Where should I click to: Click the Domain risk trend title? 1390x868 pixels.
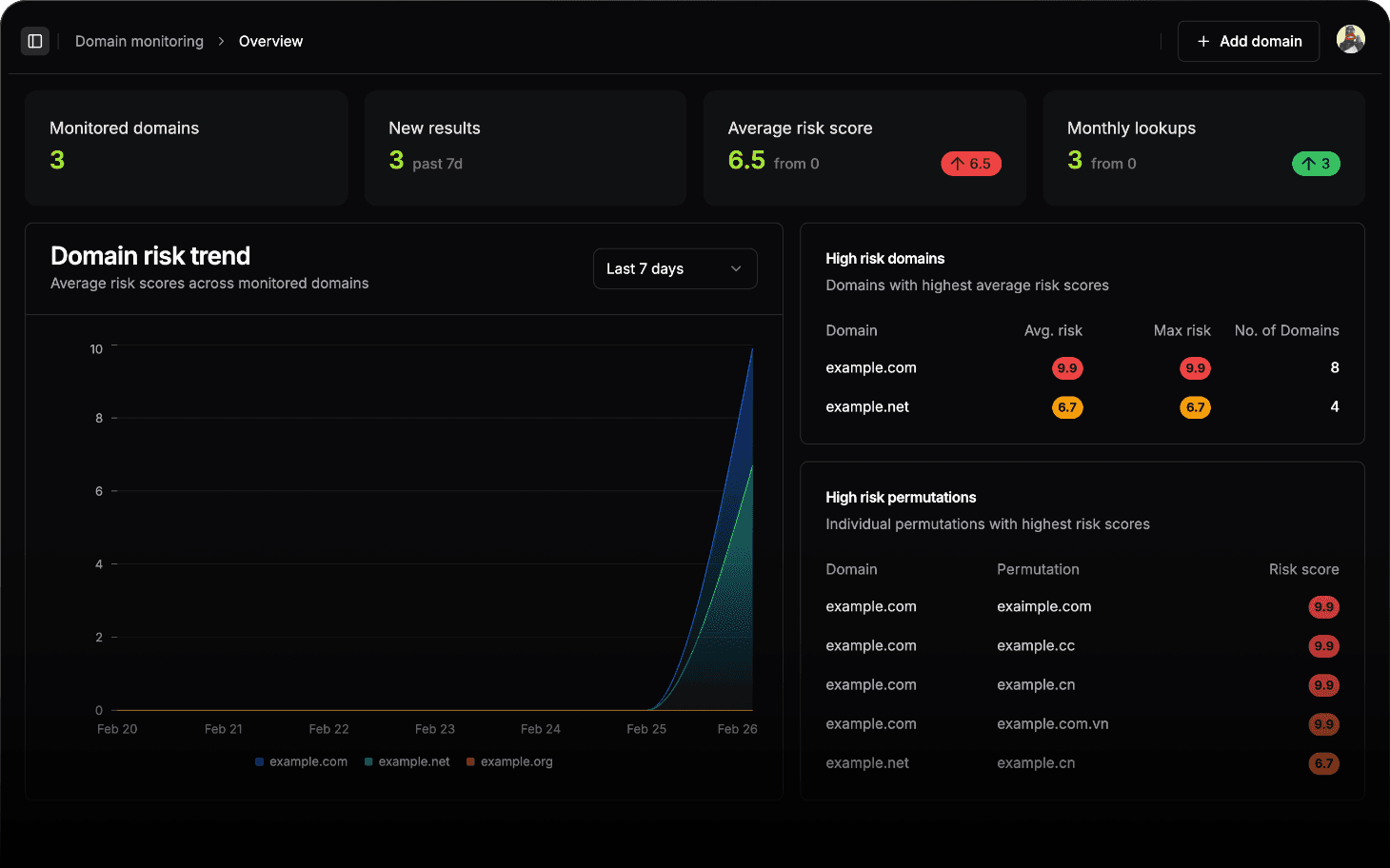[x=150, y=255]
